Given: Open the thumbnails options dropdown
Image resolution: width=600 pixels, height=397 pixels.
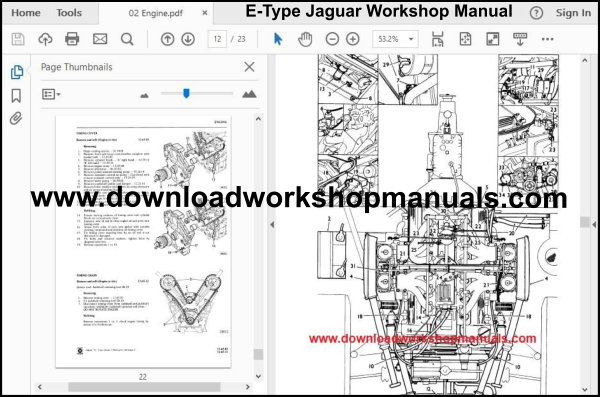Looking at the screenshot, I should pyautogui.click(x=51, y=94).
